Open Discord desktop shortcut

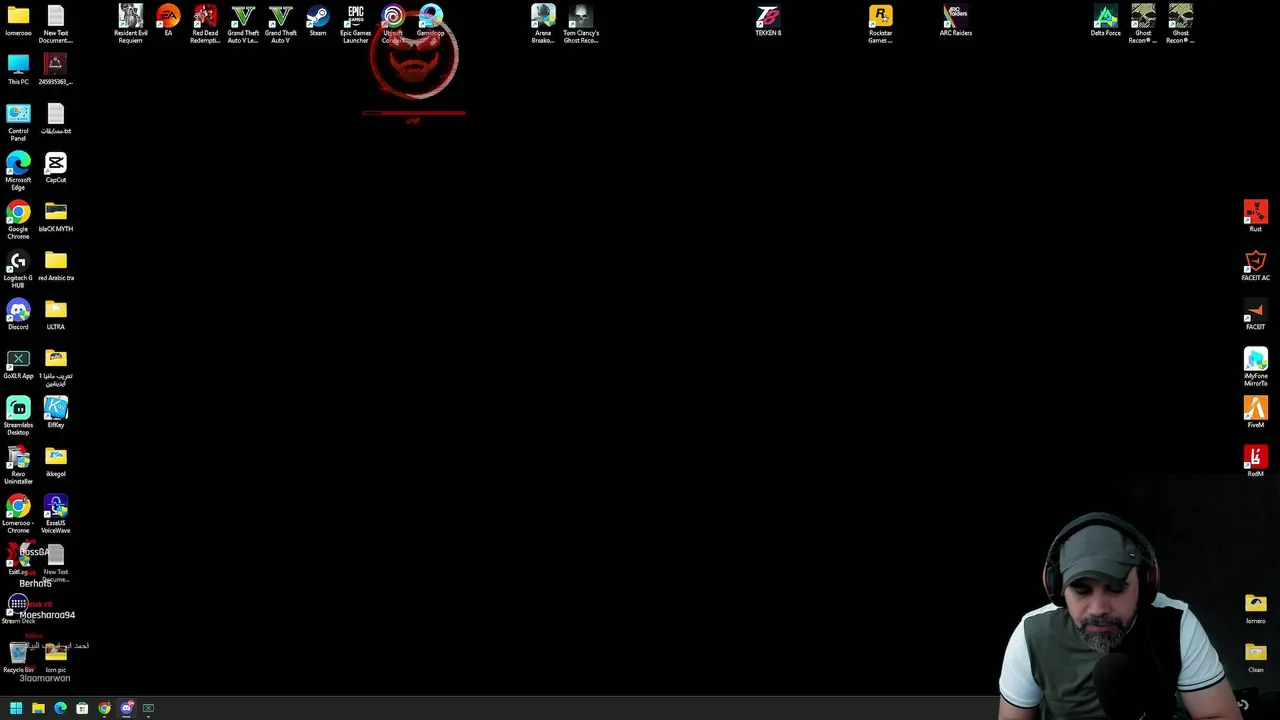18,315
